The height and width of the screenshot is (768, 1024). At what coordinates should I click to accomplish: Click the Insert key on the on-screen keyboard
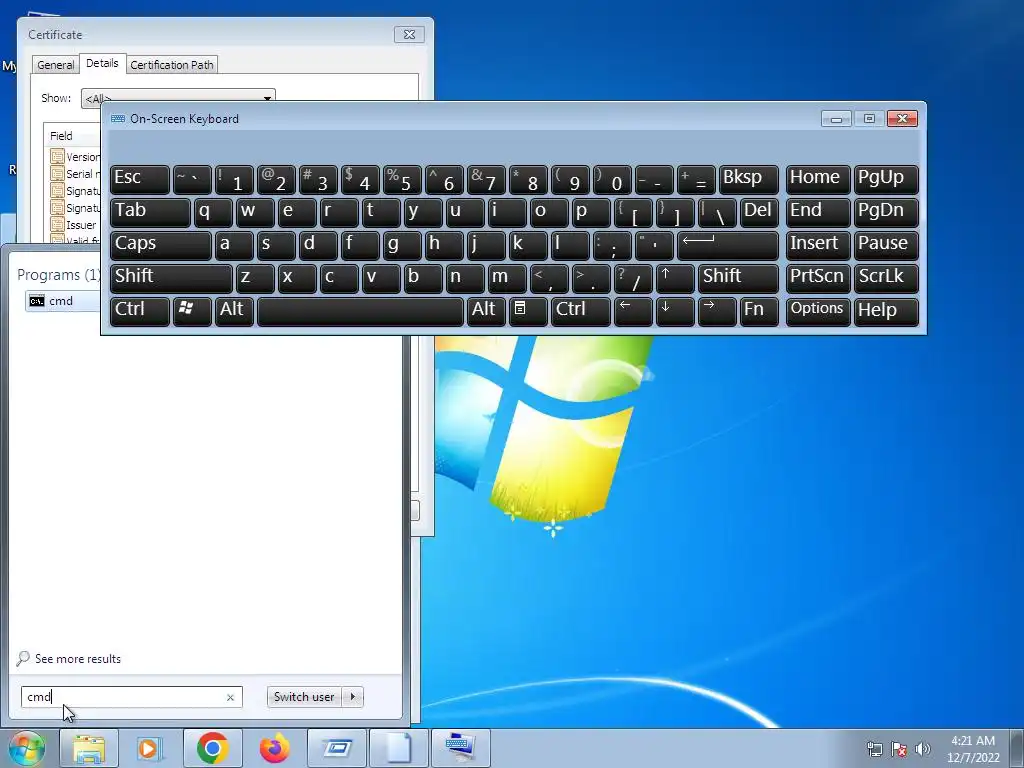(818, 246)
